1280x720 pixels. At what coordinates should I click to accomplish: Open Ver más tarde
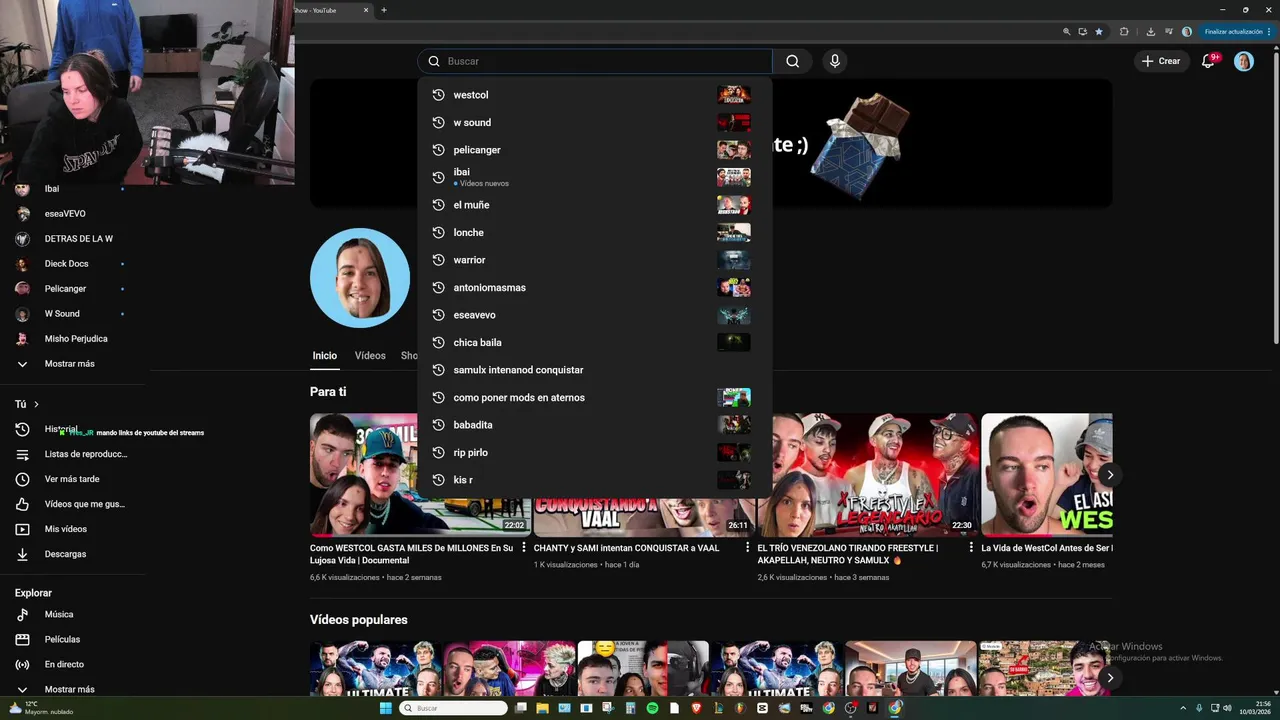(72, 479)
